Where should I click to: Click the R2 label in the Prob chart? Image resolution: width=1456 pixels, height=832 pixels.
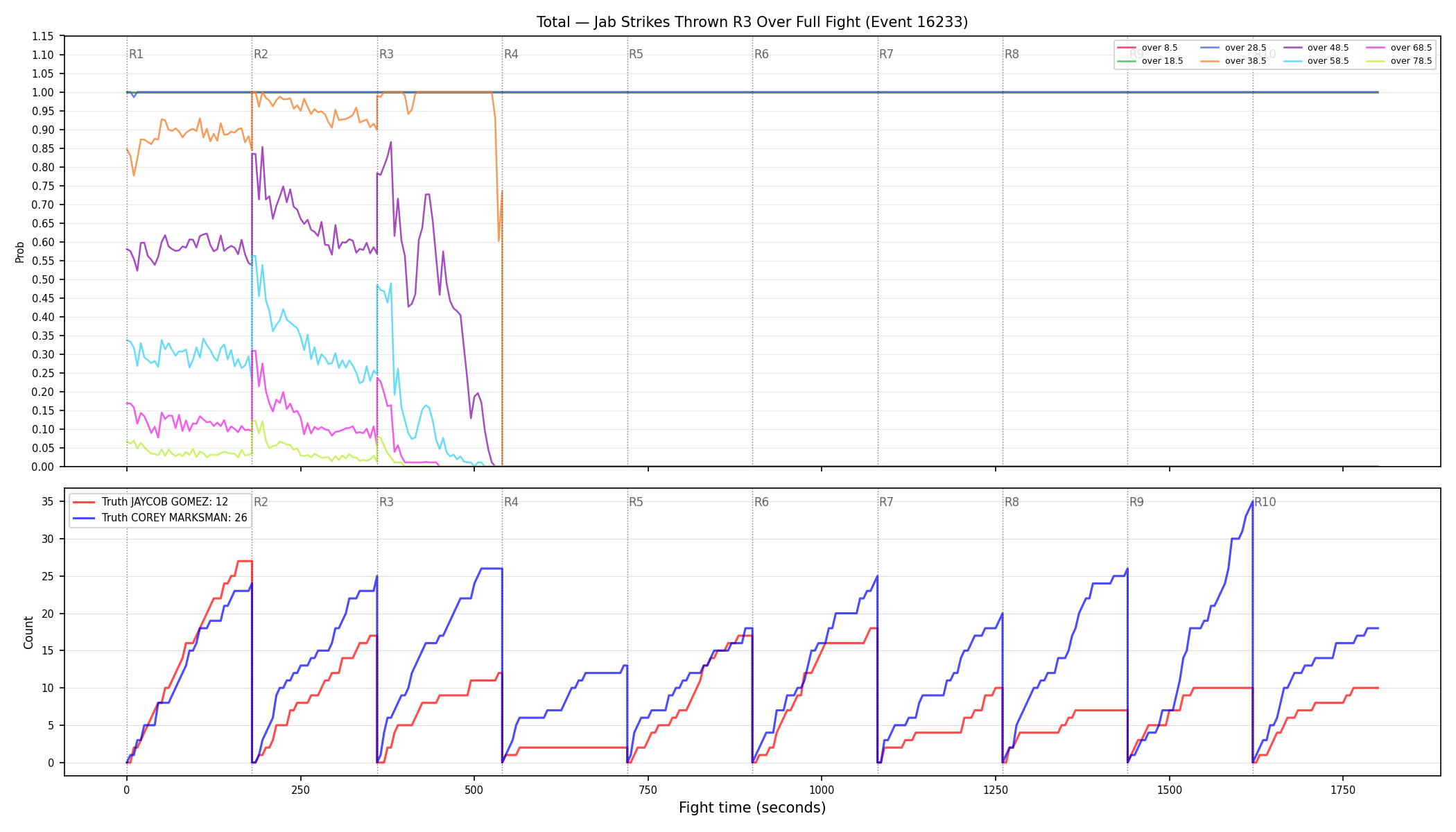tap(261, 54)
